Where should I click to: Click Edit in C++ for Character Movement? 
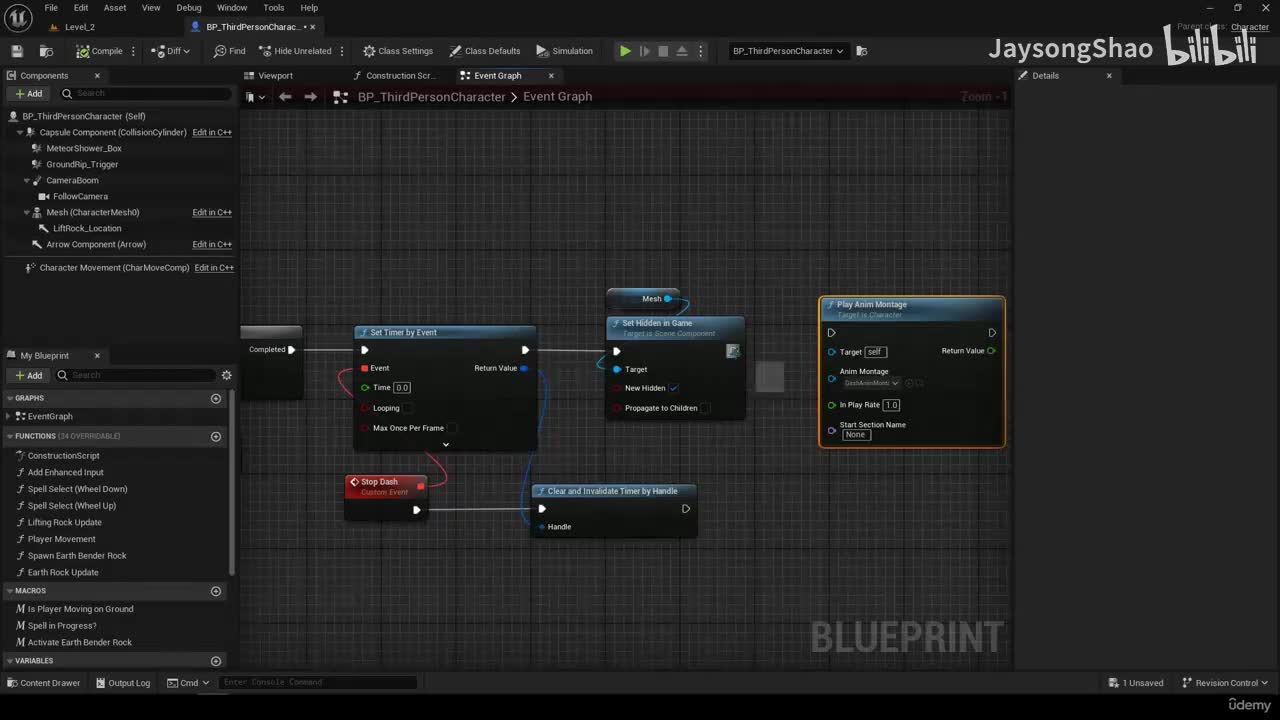click(x=214, y=268)
